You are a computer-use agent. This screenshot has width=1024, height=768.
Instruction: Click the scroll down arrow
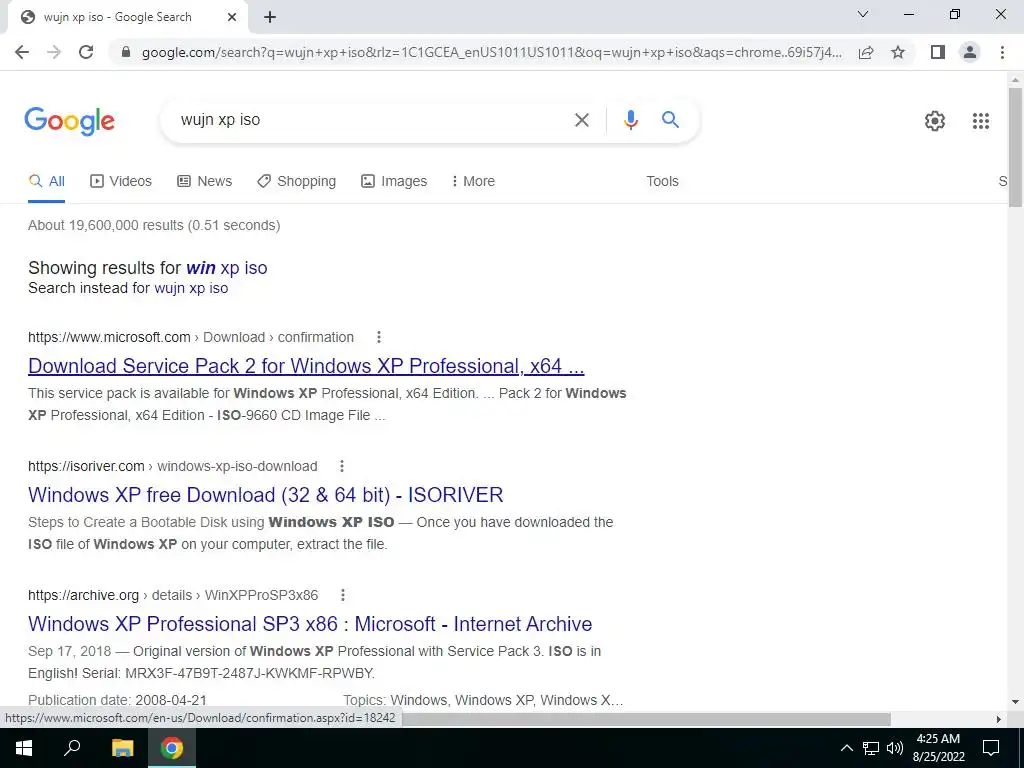click(1016, 702)
